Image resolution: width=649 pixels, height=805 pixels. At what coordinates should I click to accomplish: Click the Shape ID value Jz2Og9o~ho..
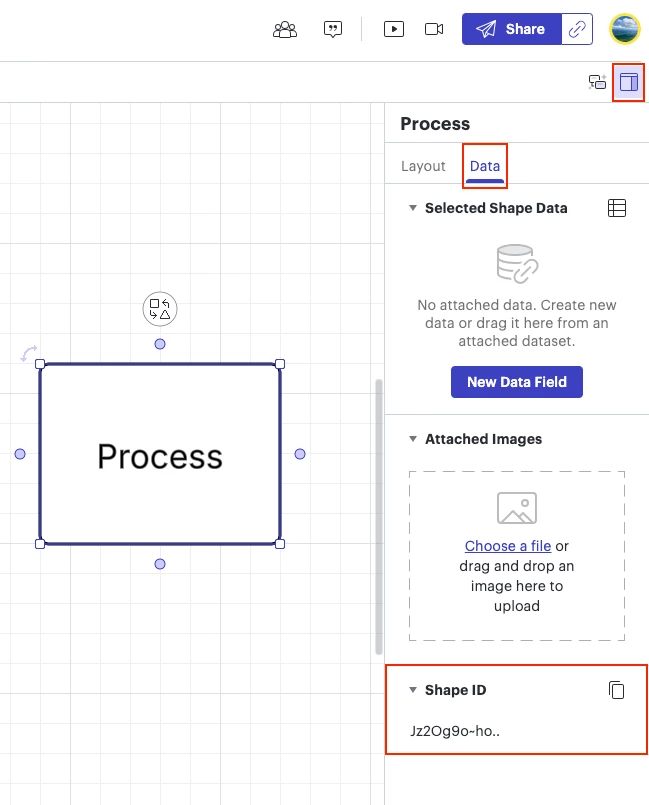pyautogui.click(x=455, y=731)
